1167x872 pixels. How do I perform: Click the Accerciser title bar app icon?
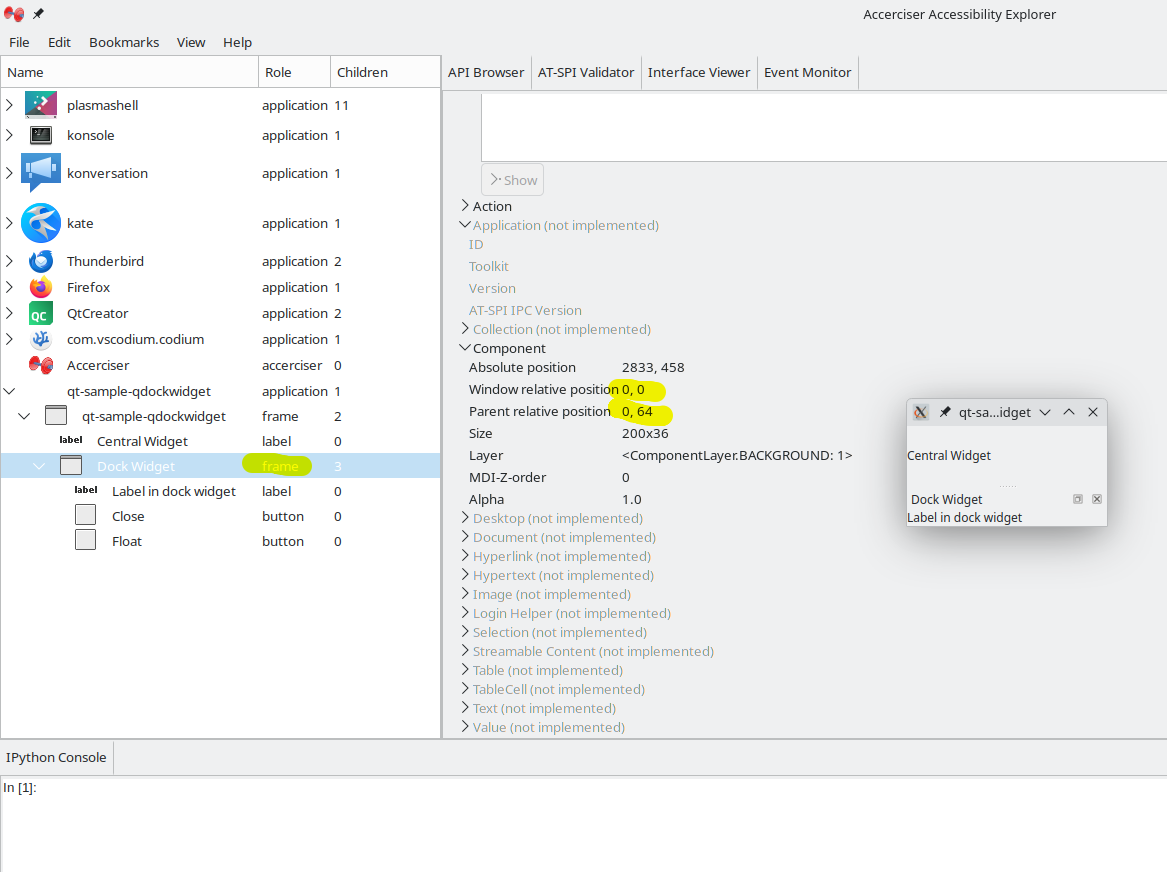[14, 13]
